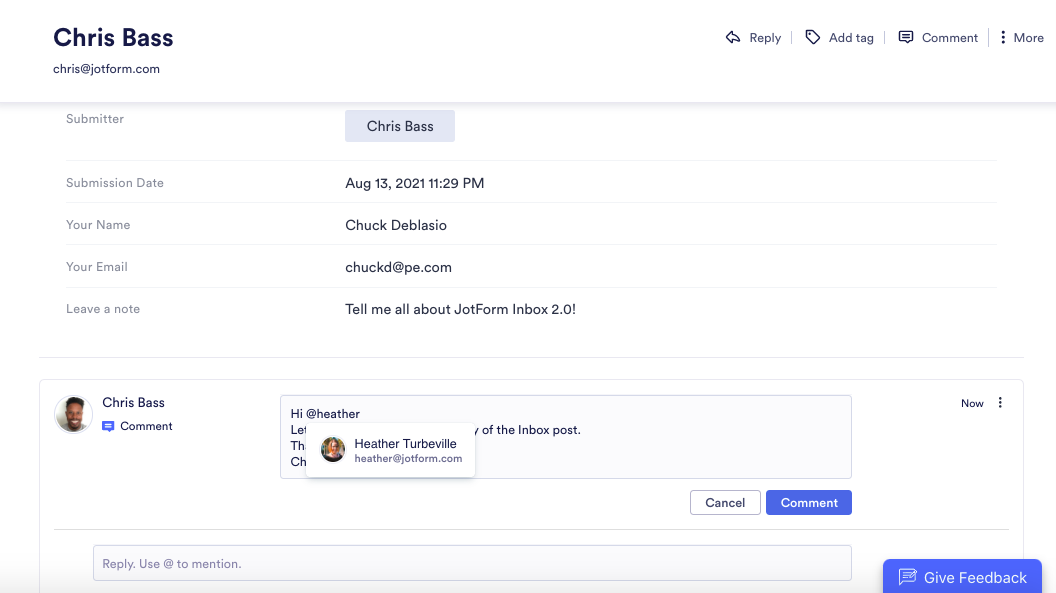Image resolution: width=1056 pixels, height=593 pixels.
Task: Click the Comment speech bubble icon in header
Action: (x=906, y=38)
